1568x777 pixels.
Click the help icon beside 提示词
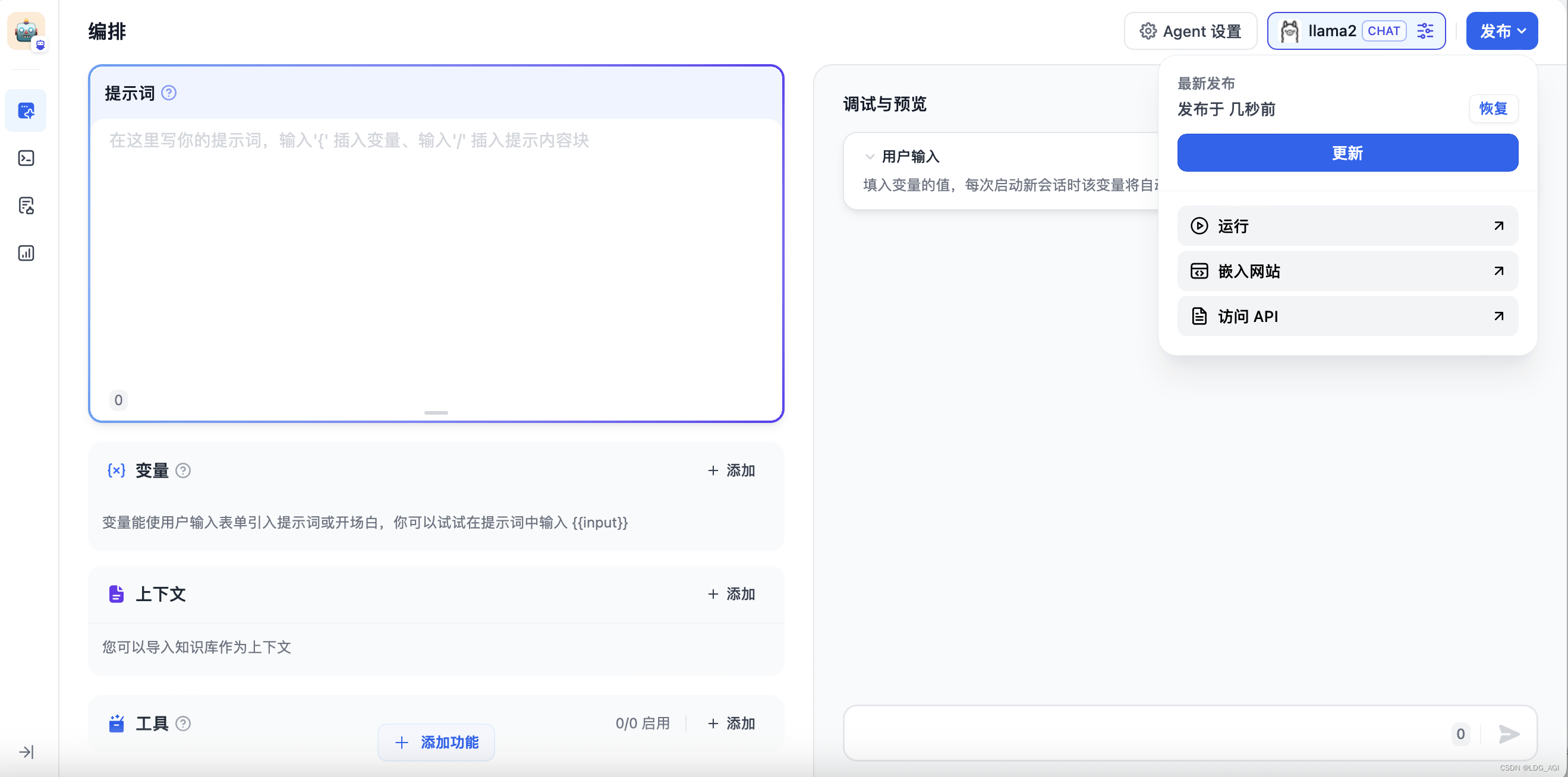[x=169, y=93]
